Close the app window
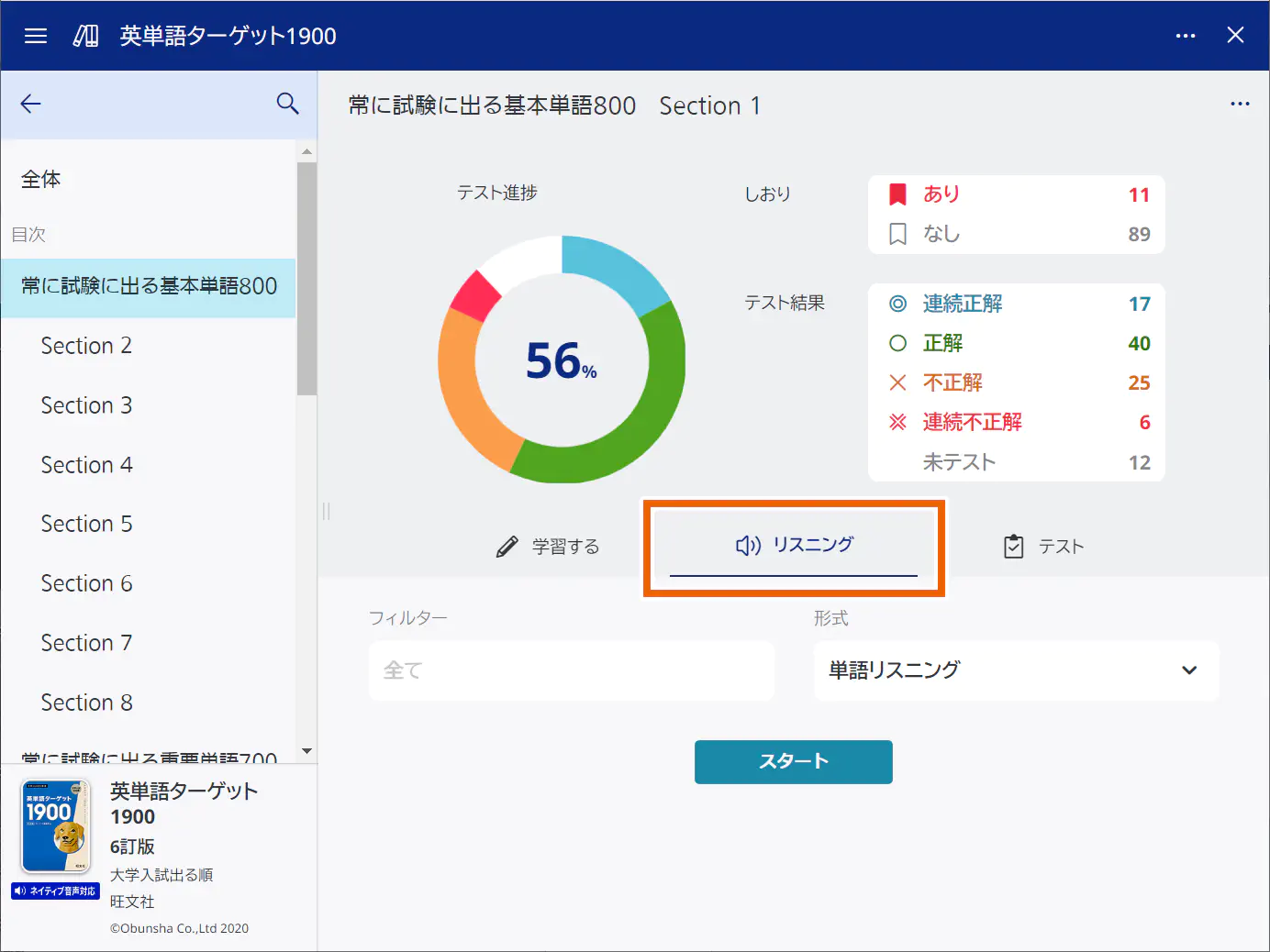Image resolution: width=1270 pixels, height=952 pixels. point(1236,35)
